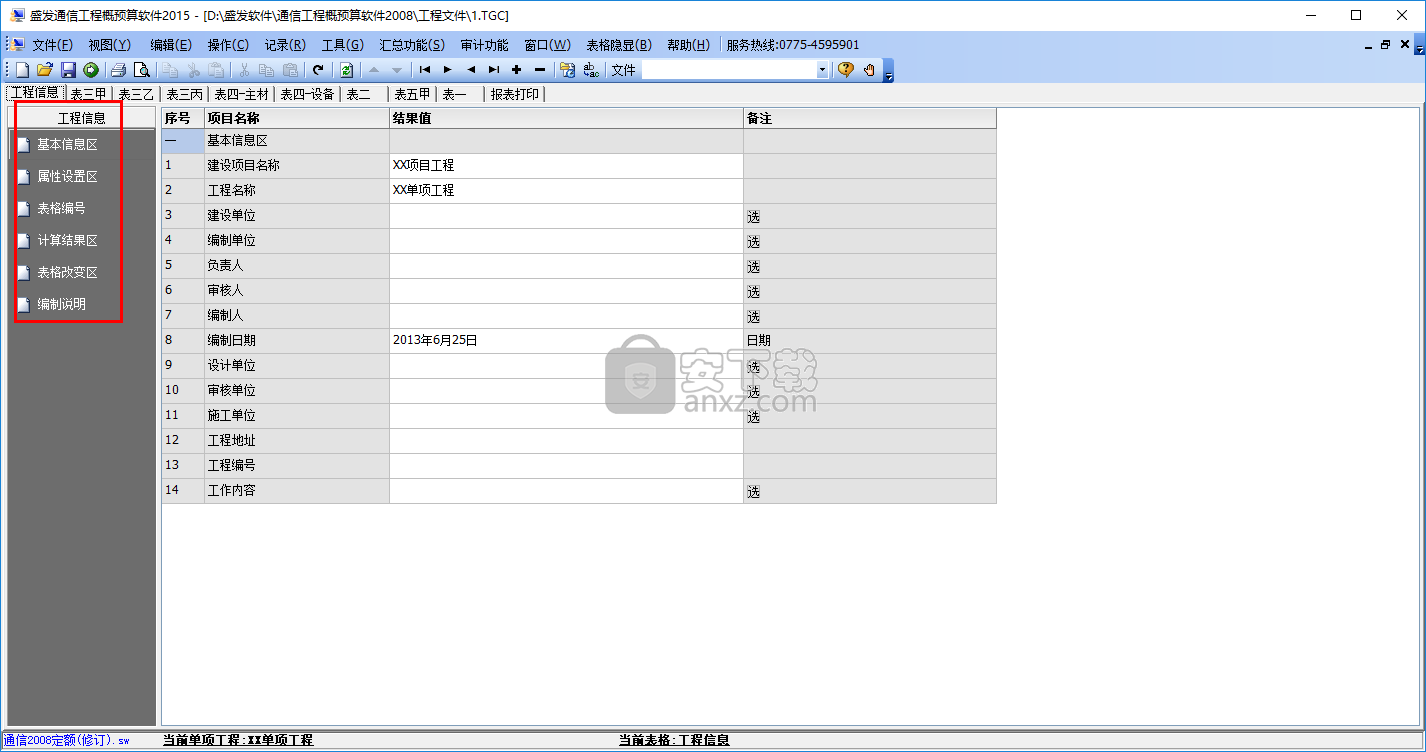Open the 操作(C) menu
The image size is (1426, 752).
[x=228, y=45]
